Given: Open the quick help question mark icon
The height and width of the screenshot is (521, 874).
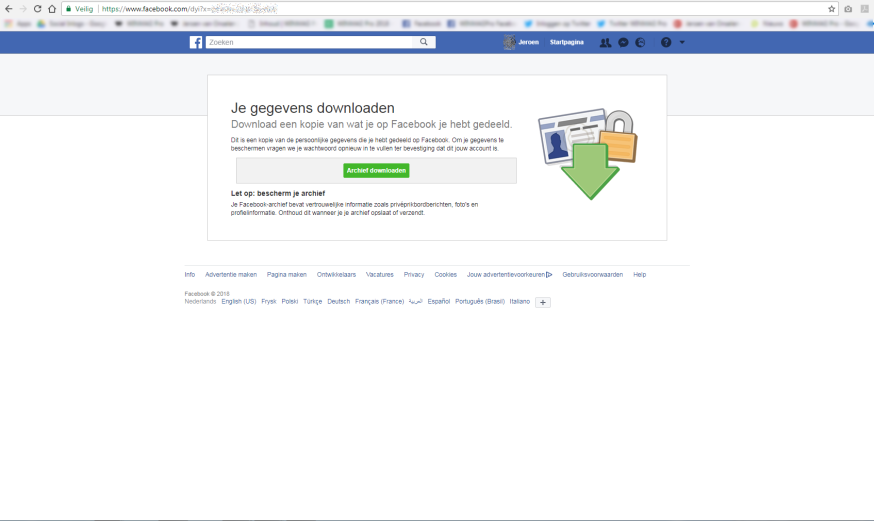Looking at the screenshot, I should click(x=666, y=42).
